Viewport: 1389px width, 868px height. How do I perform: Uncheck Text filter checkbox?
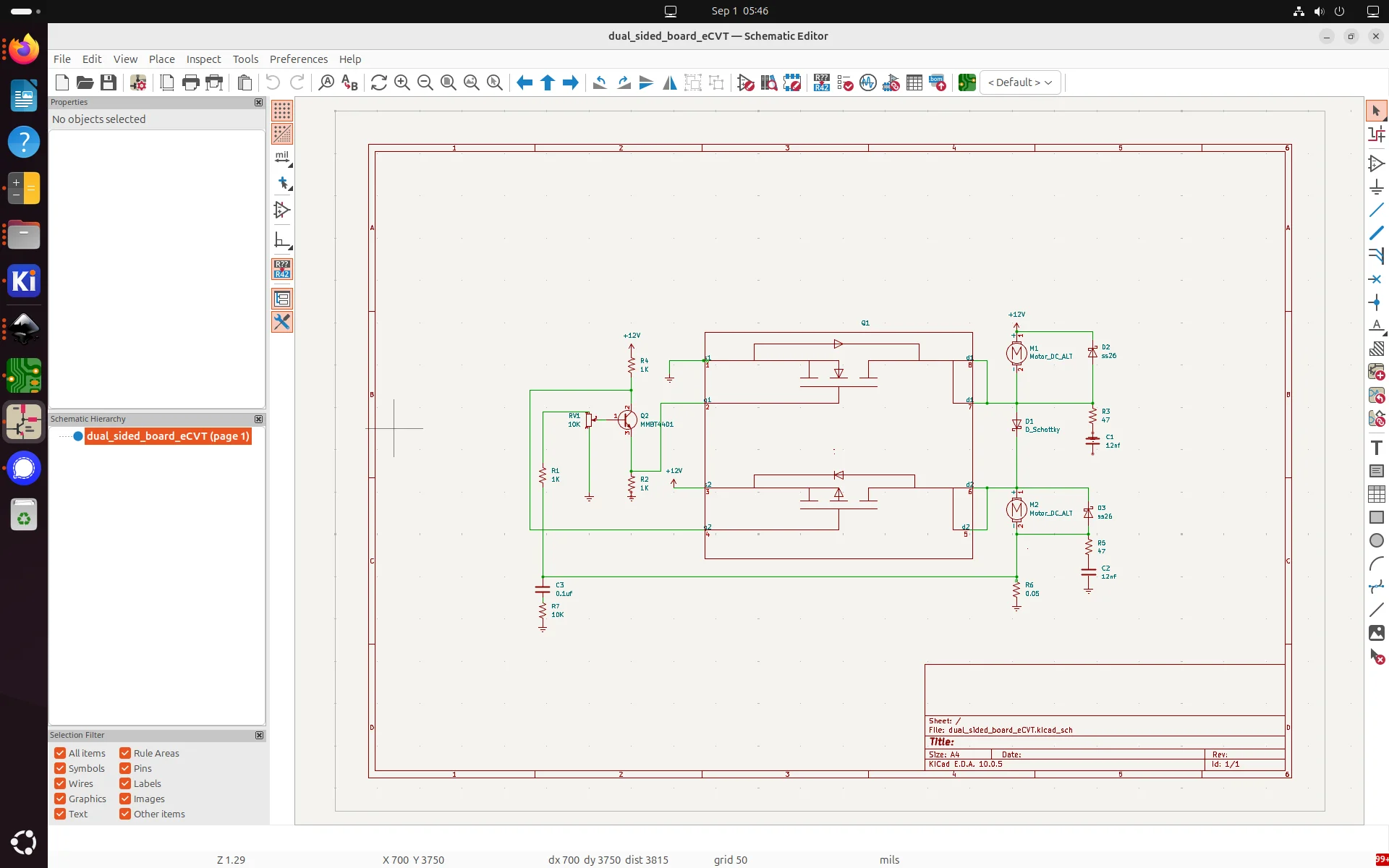point(60,814)
